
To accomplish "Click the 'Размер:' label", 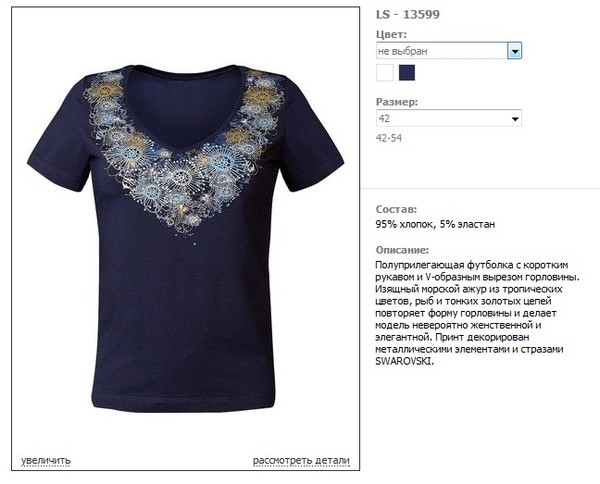I will pos(397,102).
